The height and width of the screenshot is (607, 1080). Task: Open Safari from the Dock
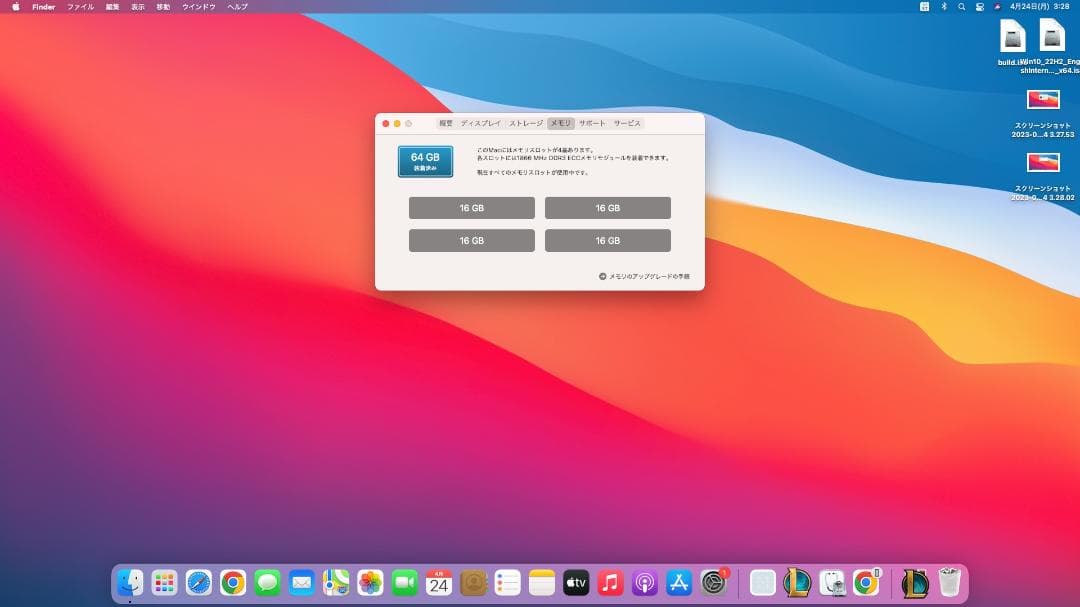click(198, 581)
